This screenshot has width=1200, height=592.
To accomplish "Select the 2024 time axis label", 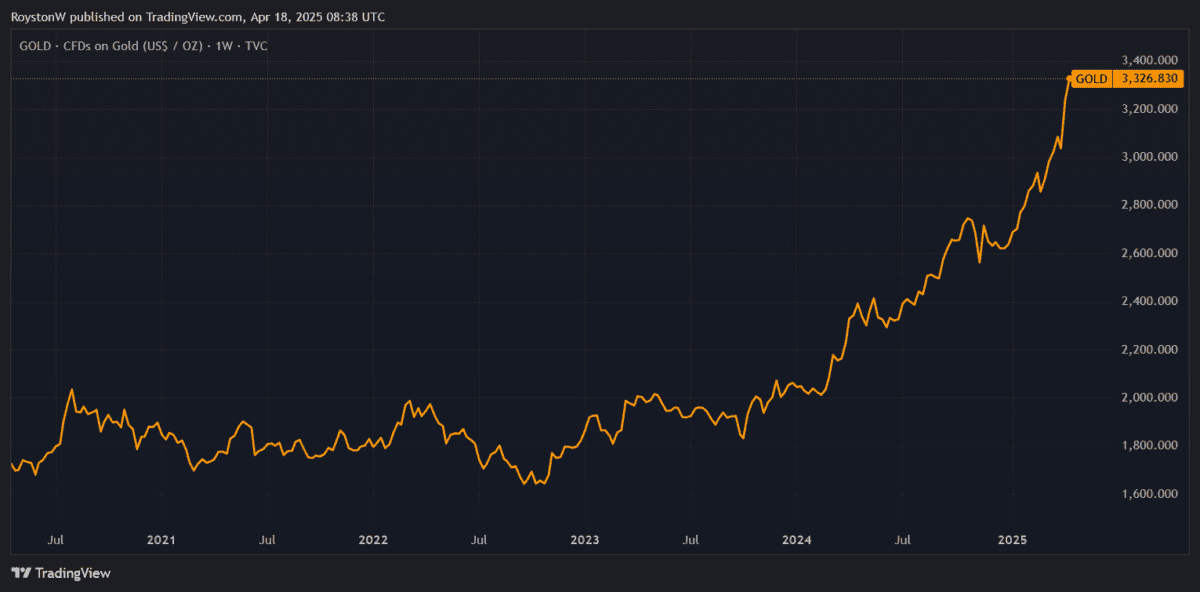I will [x=797, y=540].
